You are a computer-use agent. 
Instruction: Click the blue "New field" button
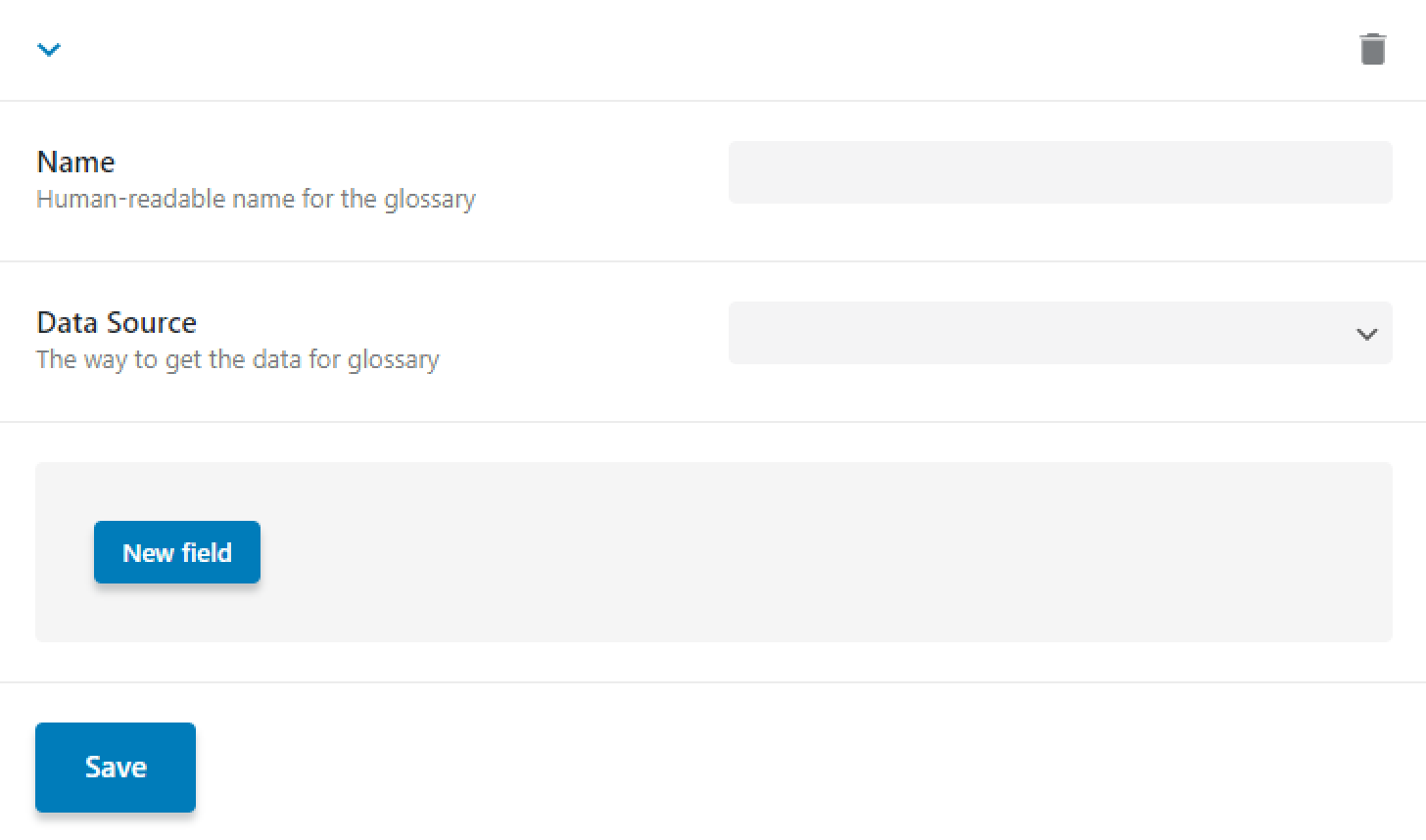177,552
